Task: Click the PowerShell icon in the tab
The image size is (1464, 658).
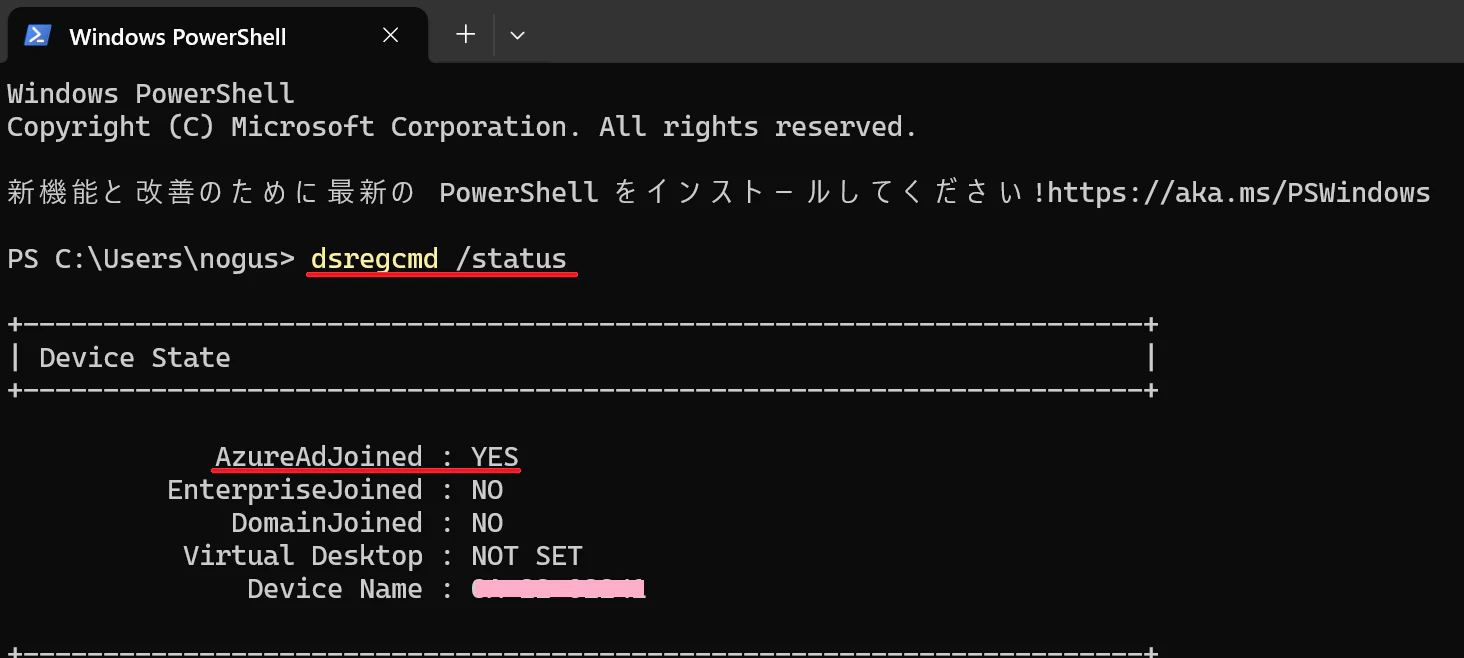Action: click(x=38, y=35)
